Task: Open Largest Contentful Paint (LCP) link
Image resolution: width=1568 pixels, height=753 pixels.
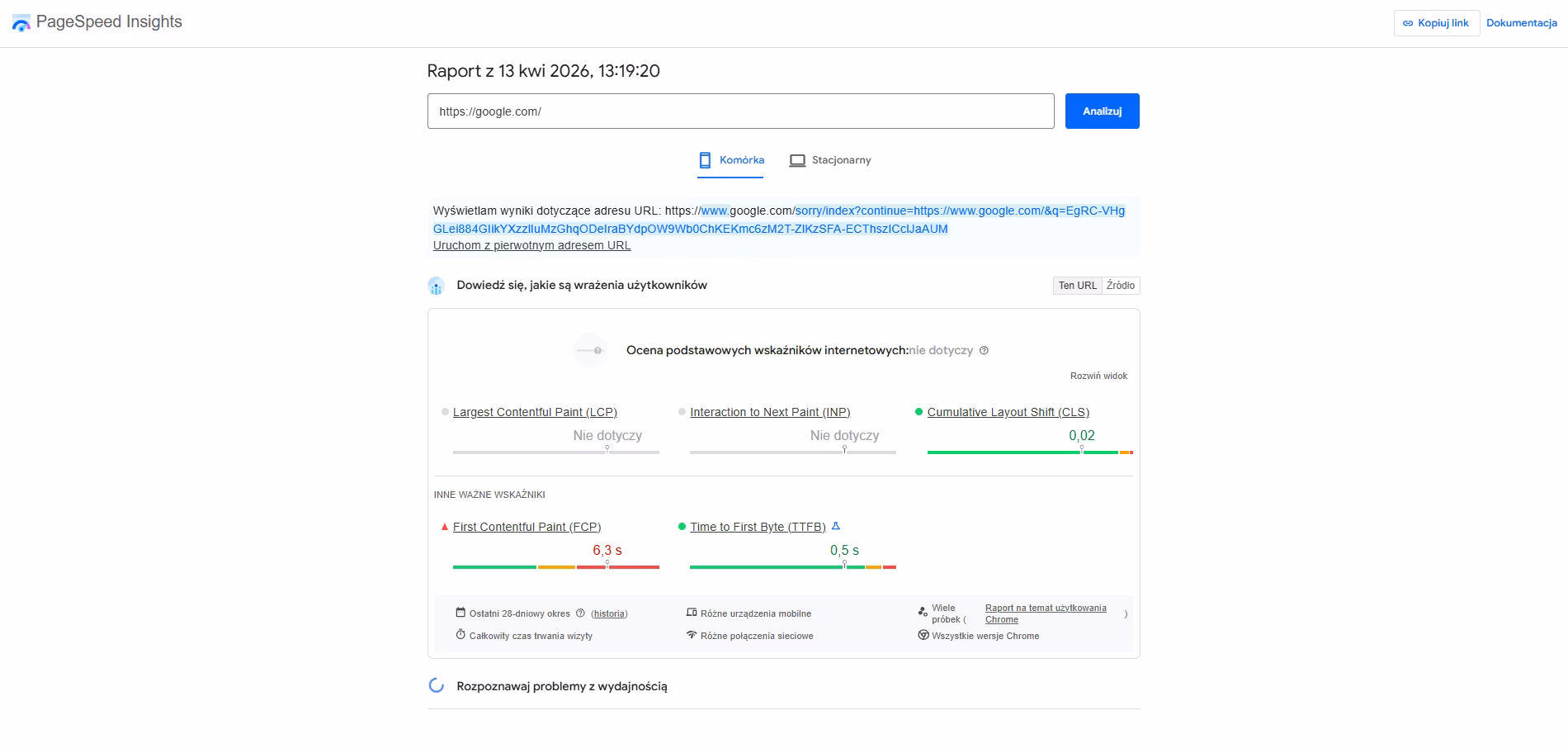Action: [535, 412]
